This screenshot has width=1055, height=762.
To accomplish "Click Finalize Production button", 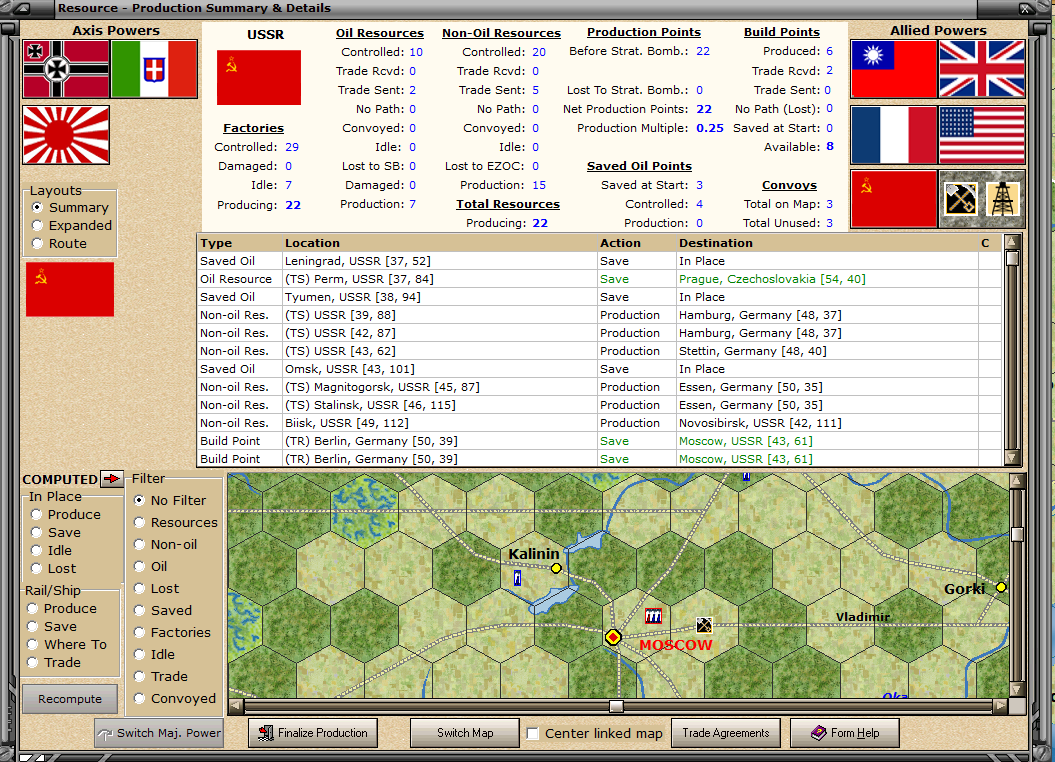I will (x=313, y=733).
